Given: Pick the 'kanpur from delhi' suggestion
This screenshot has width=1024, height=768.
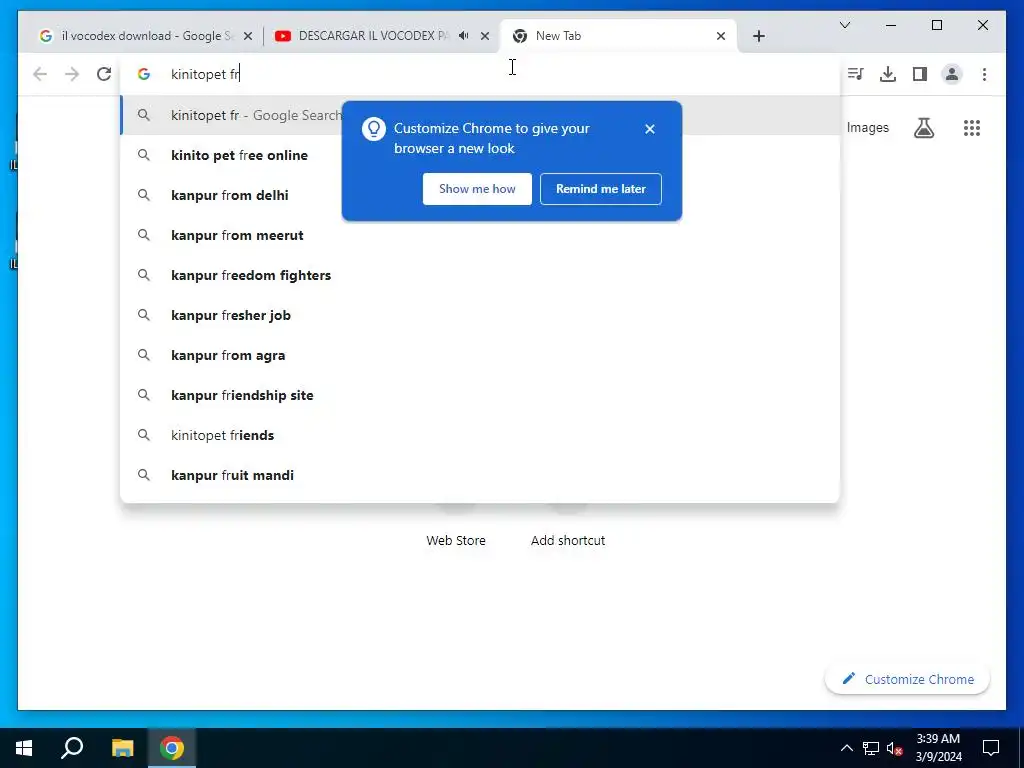Looking at the screenshot, I should (479, 195).
